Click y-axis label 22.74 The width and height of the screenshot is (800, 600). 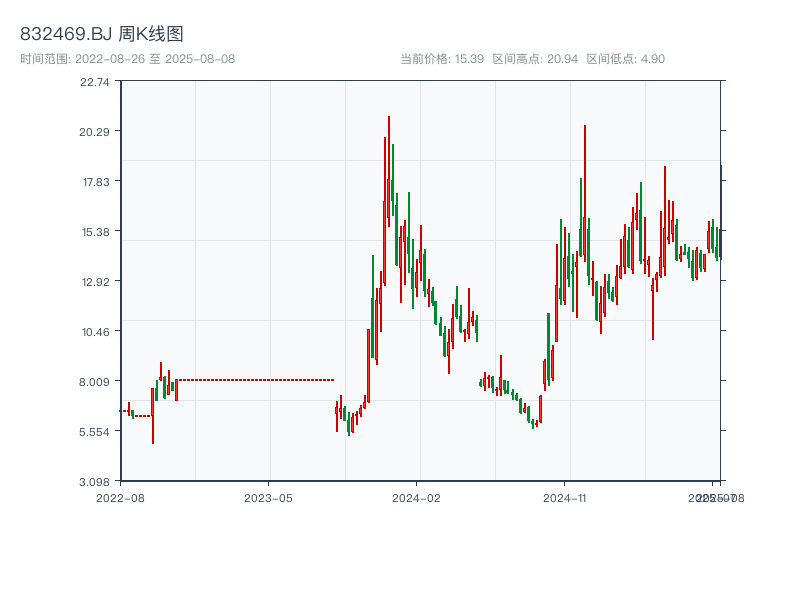click(x=94, y=82)
